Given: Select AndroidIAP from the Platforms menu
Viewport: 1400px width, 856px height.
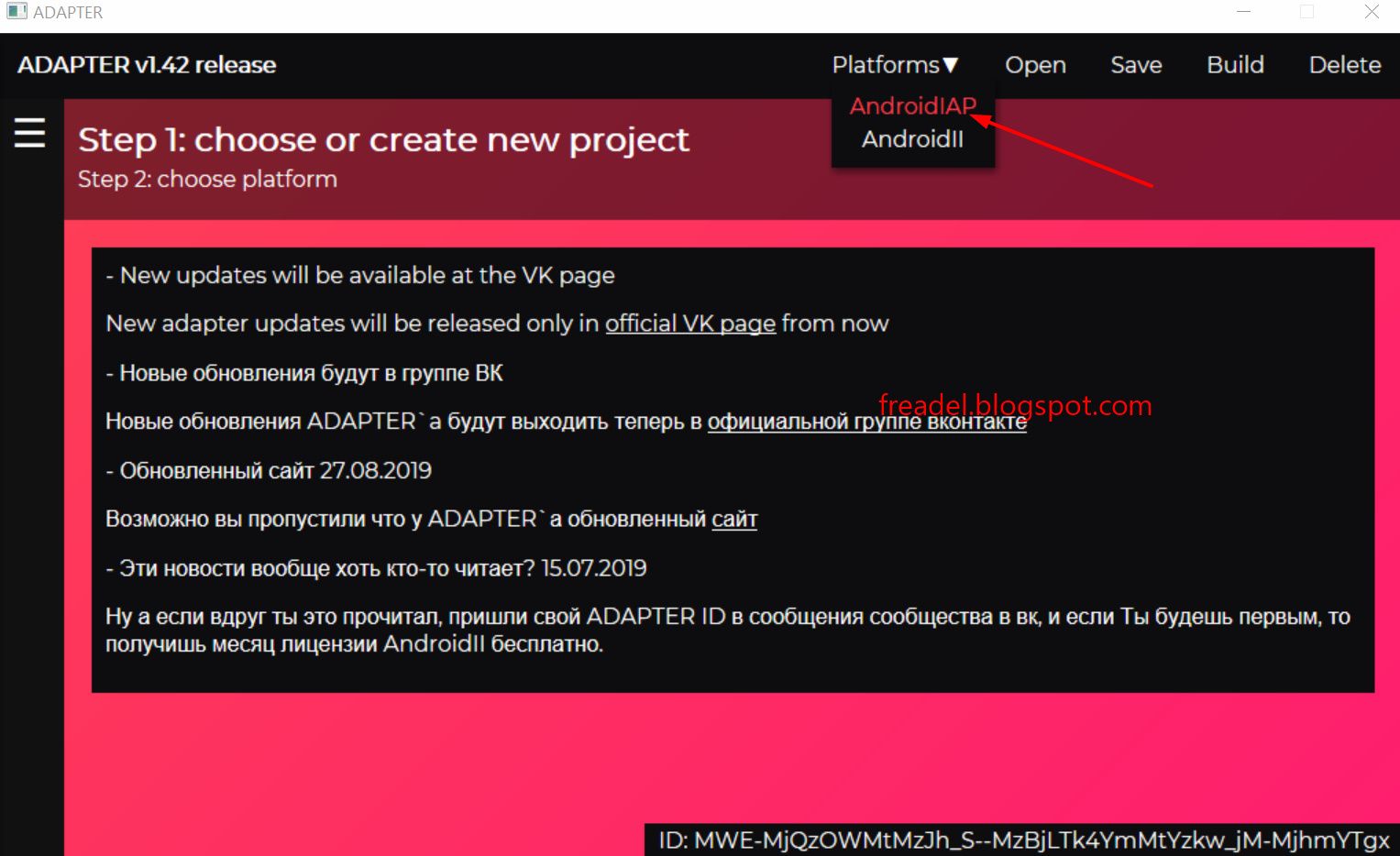Looking at the screenshot, I should 913,106.
